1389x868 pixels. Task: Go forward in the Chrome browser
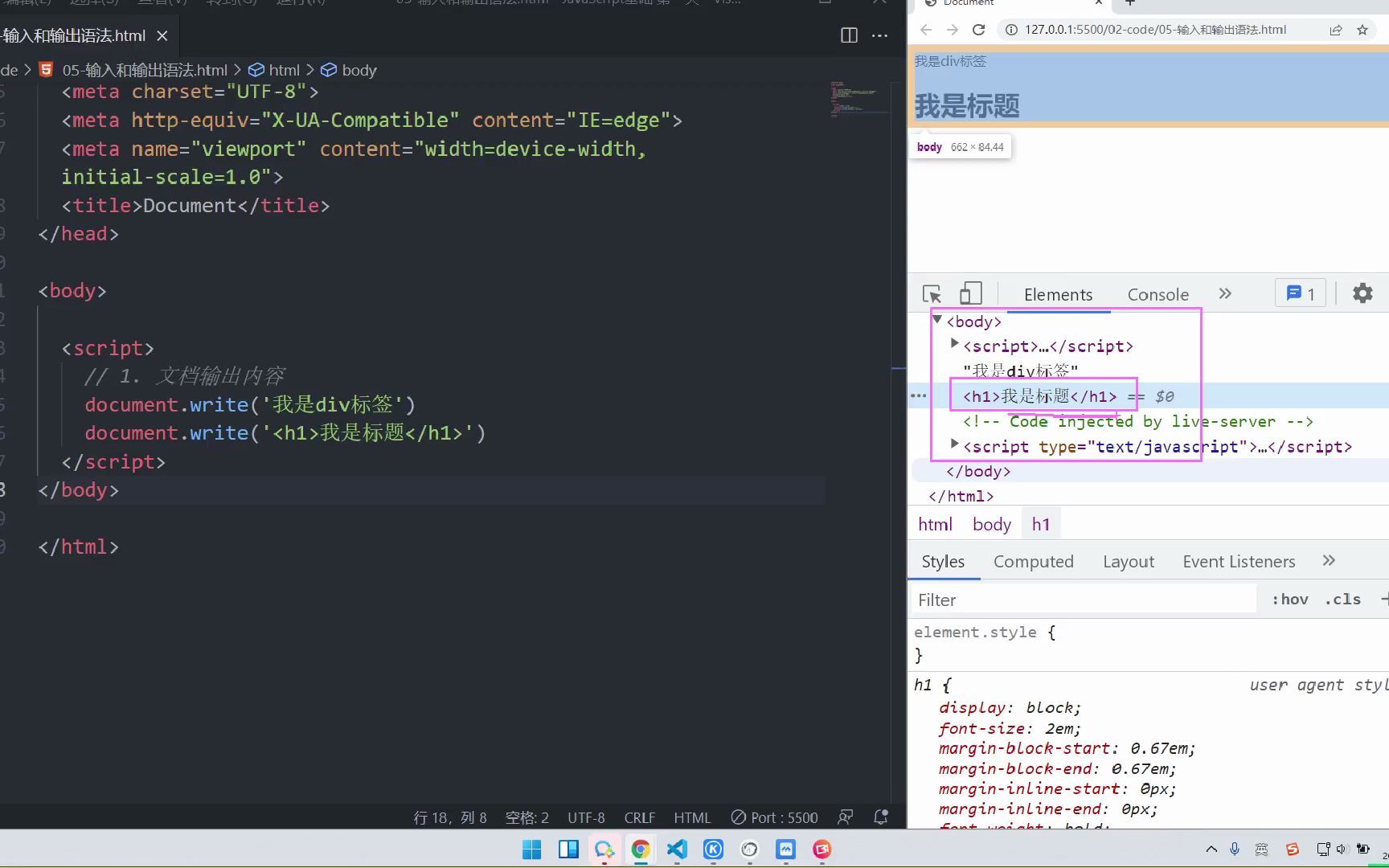953,30
